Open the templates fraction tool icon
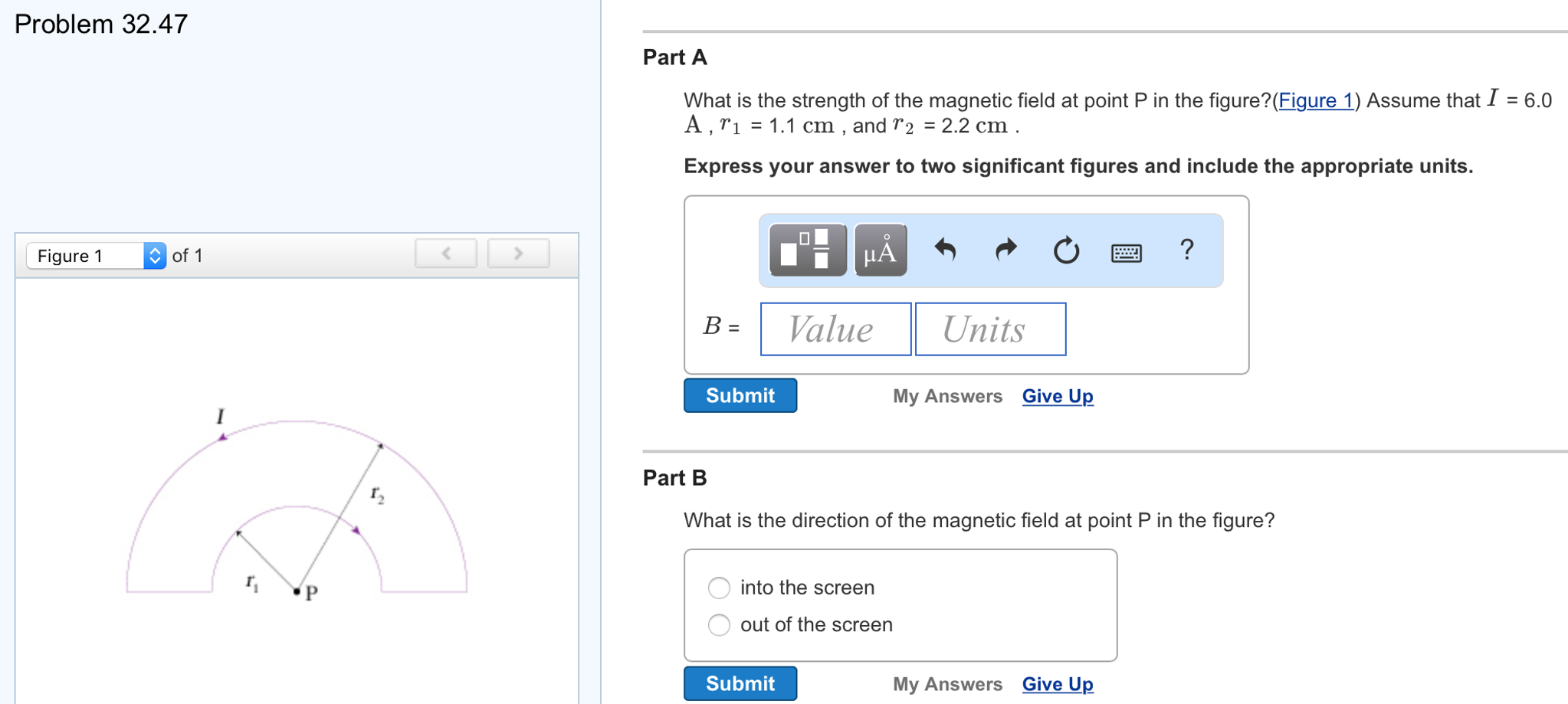Image resolution: width=1568 pixels, height=704 pixels. point(807,250)
